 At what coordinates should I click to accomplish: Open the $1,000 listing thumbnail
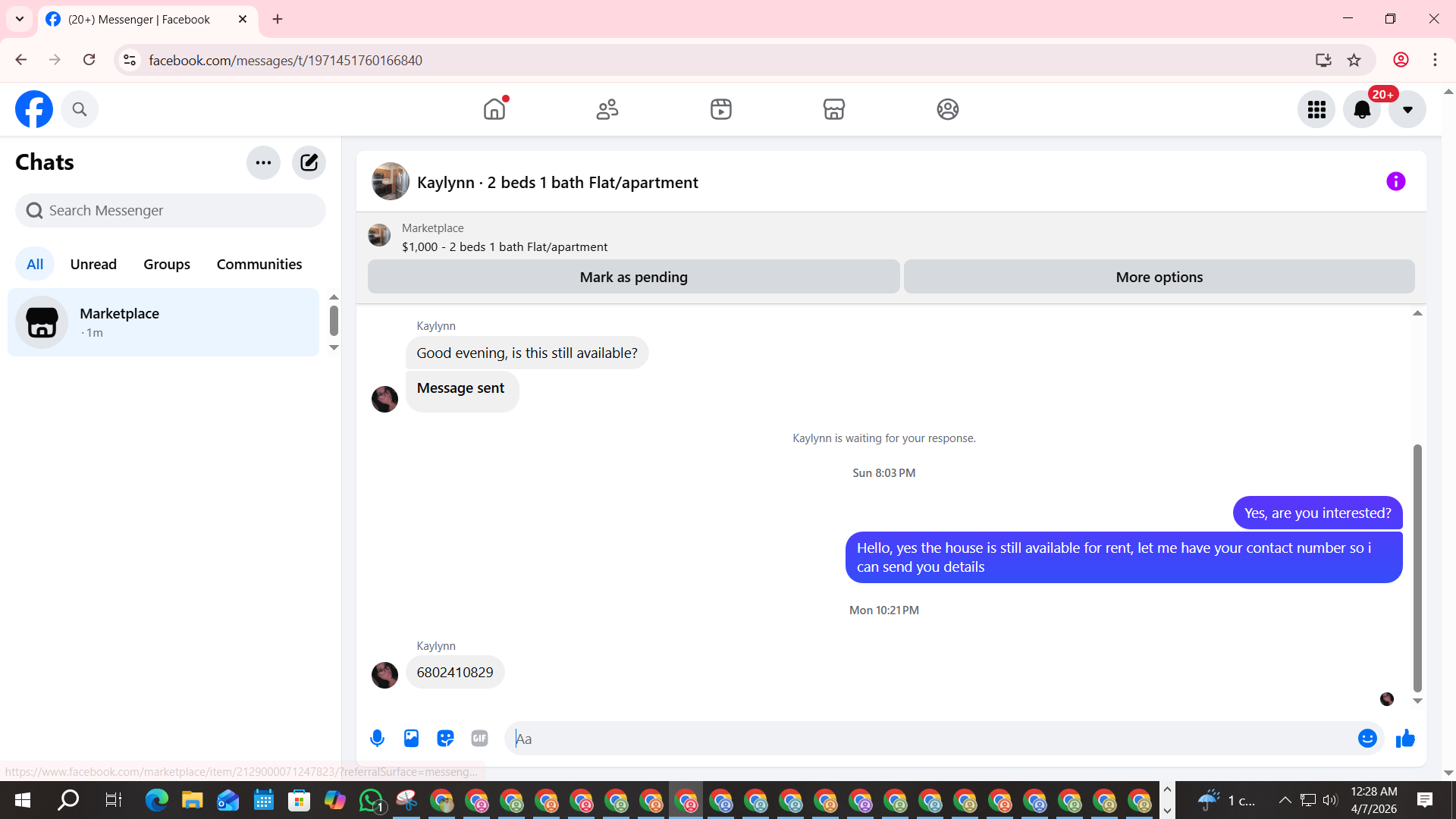pos(379,235)
